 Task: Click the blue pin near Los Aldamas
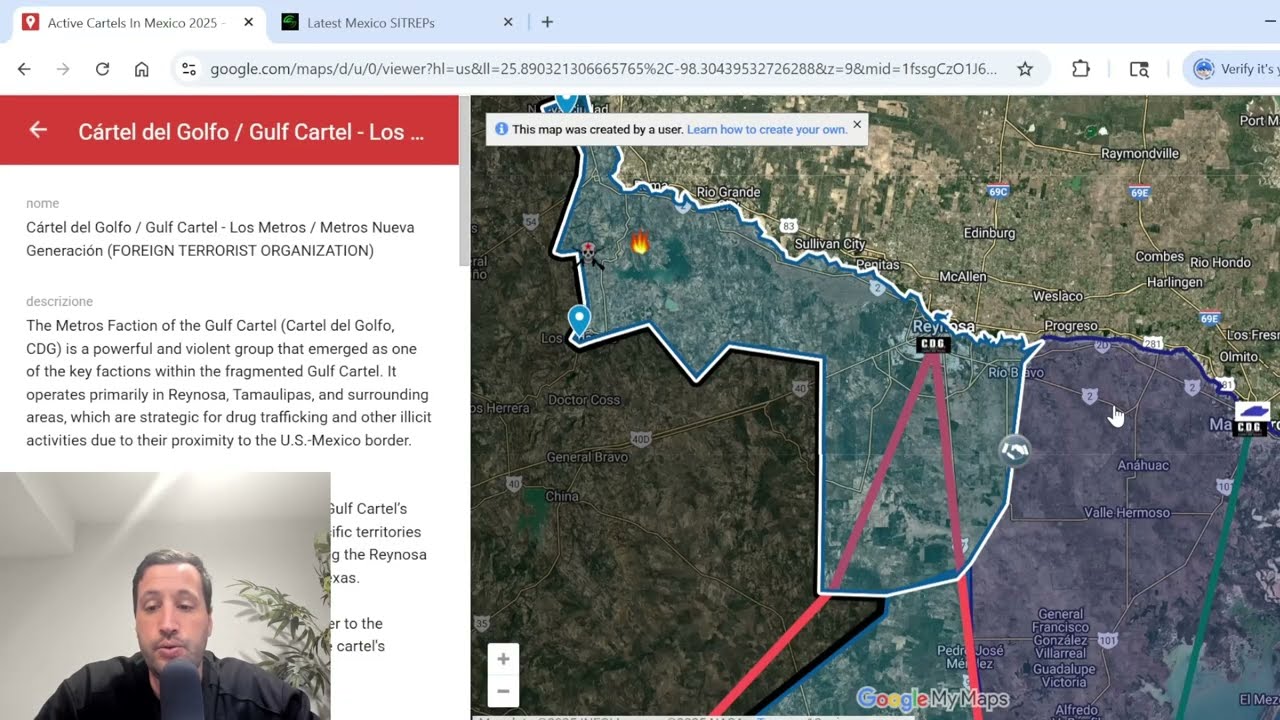(579, 321)
